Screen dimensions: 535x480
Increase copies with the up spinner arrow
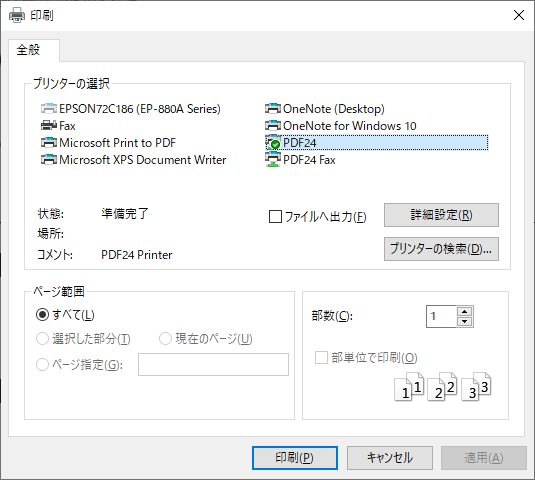(x=464, y=311)
